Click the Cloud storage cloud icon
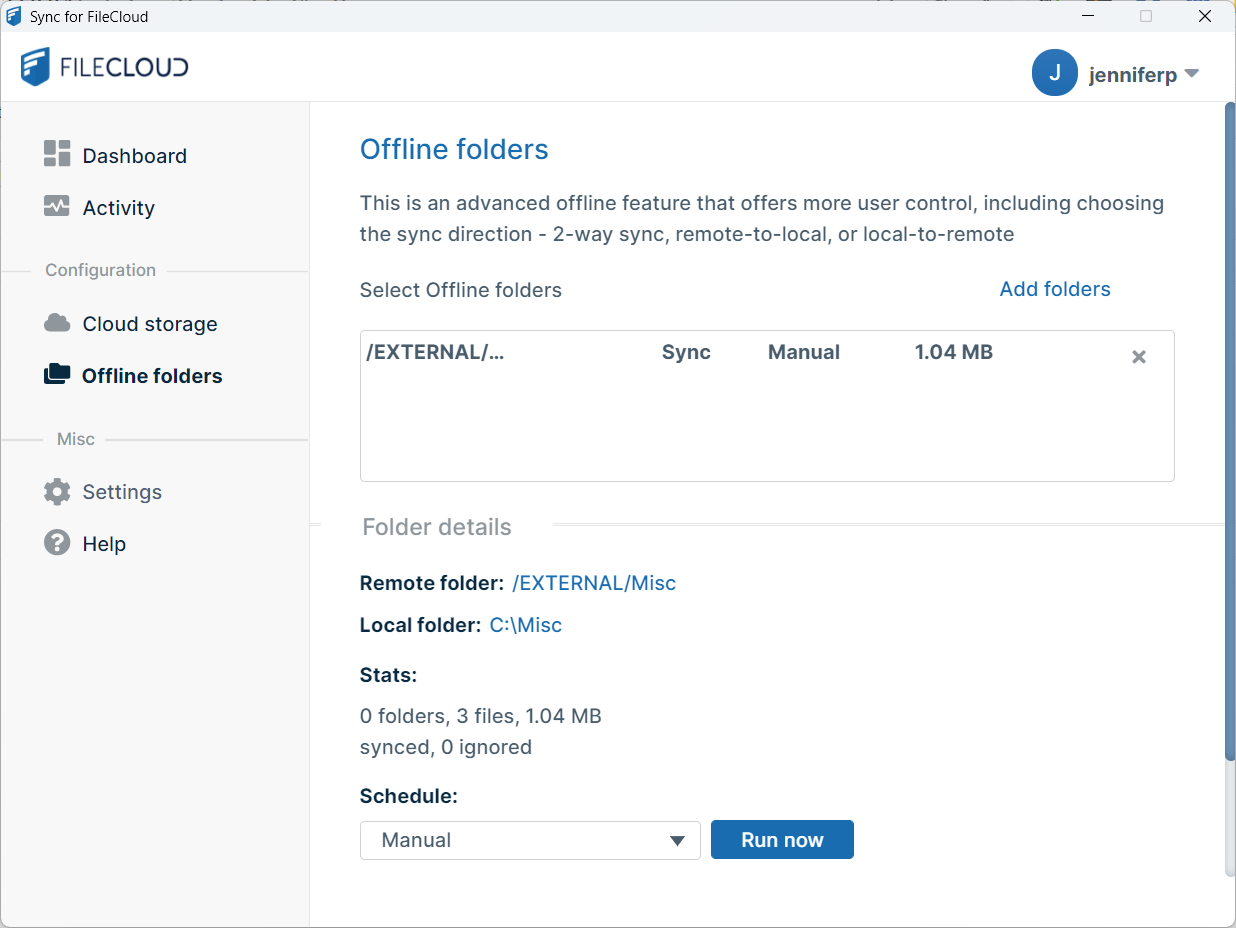1236x928 pixels. click(57, 323)
